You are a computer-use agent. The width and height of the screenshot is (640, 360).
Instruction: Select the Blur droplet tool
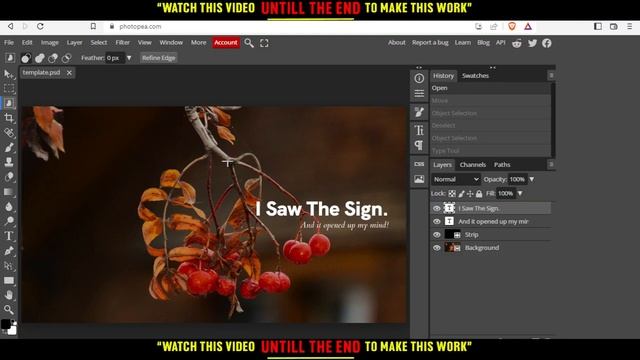[9, 207]
